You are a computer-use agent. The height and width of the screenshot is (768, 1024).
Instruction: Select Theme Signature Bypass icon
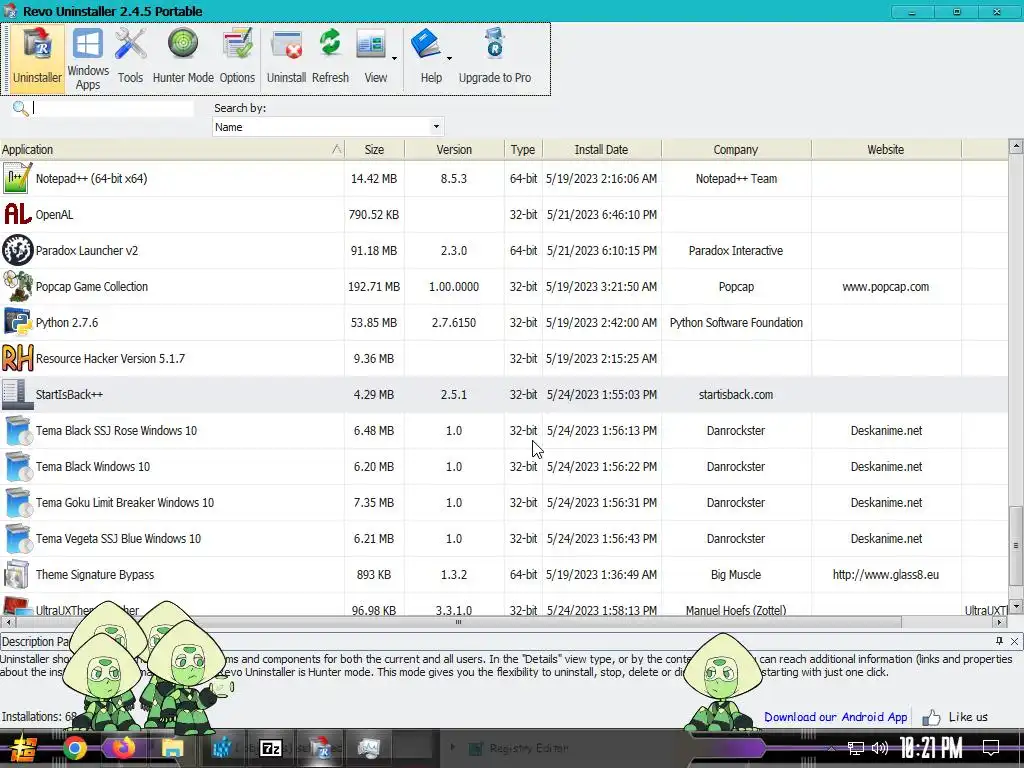tap(17, 574)
